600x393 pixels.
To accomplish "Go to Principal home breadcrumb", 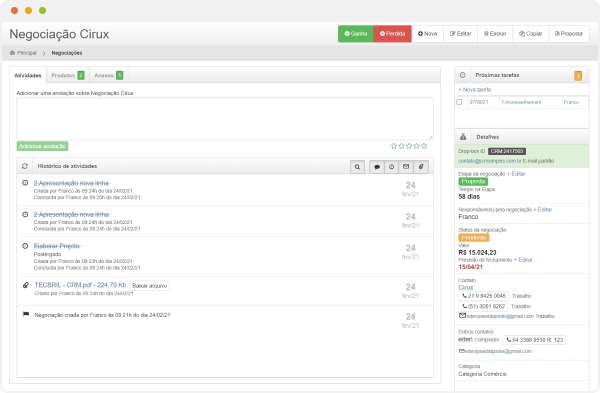I will tap(26, 53).
